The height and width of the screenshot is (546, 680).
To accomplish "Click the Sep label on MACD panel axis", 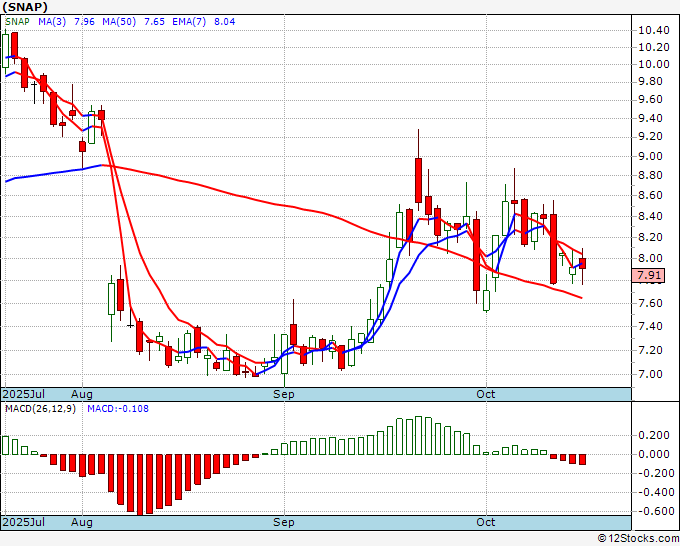I will [284, 522].
